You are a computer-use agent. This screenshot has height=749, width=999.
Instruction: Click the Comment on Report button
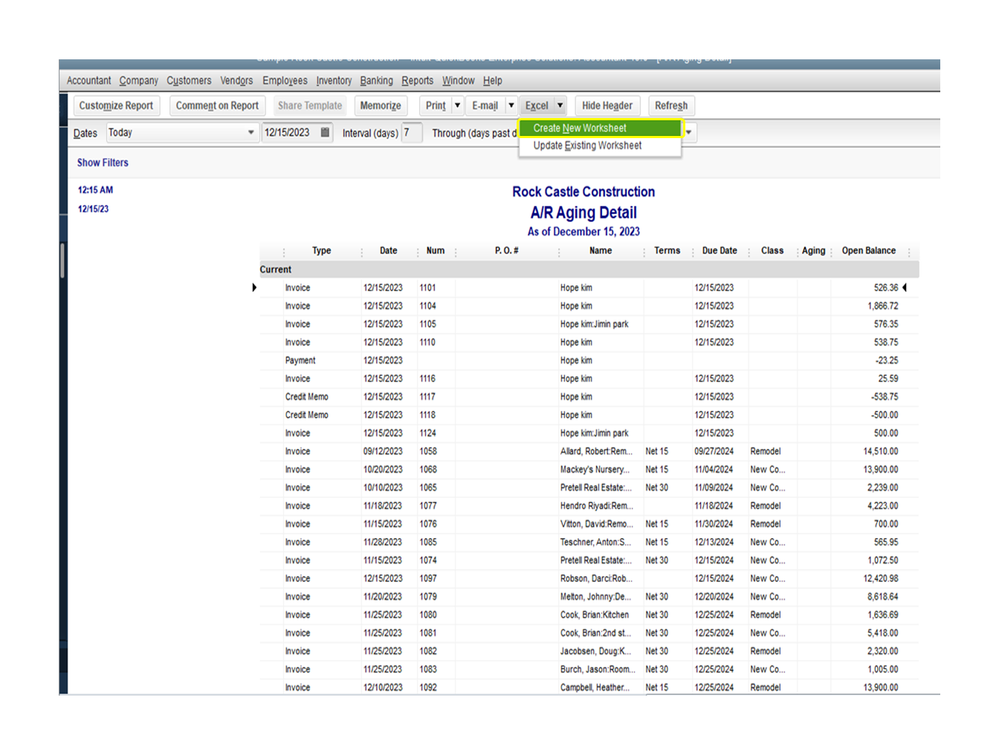(x=217, y=106)
